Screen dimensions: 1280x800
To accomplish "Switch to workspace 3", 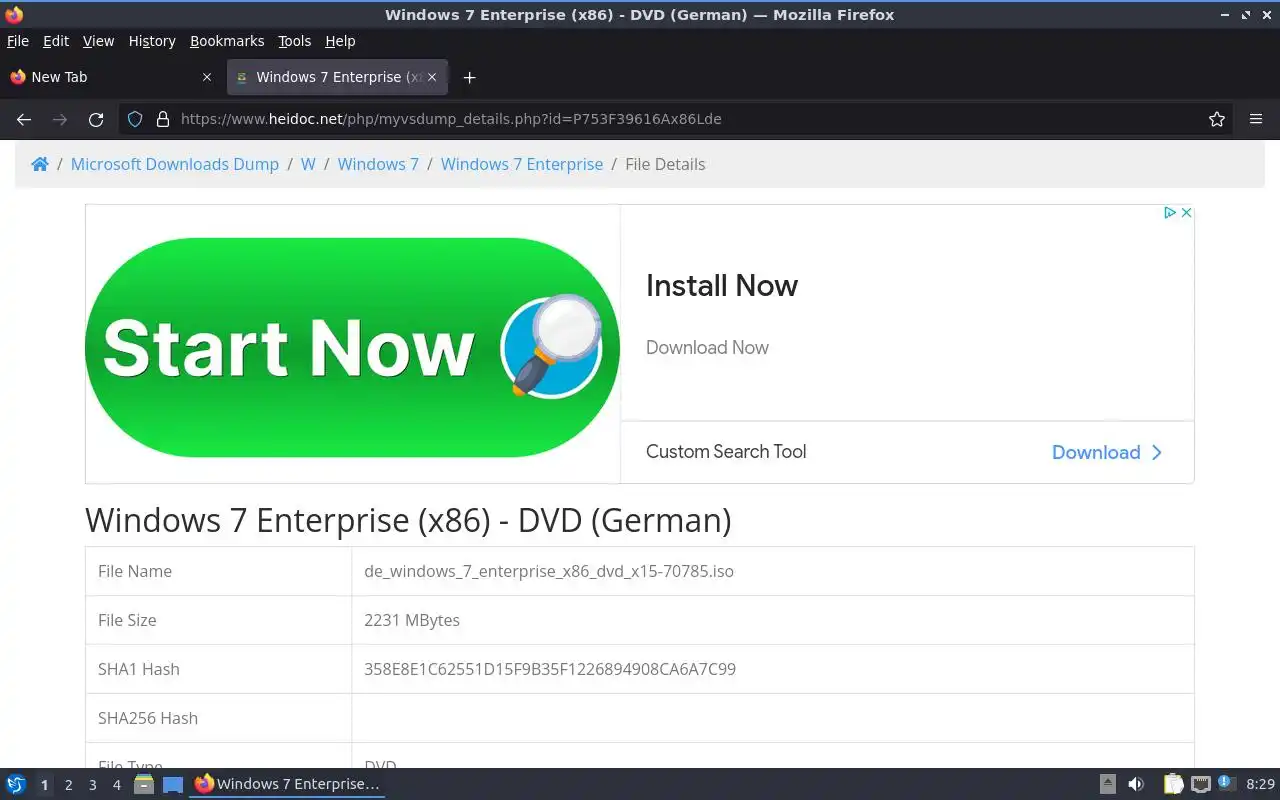I will coord(92,785).
